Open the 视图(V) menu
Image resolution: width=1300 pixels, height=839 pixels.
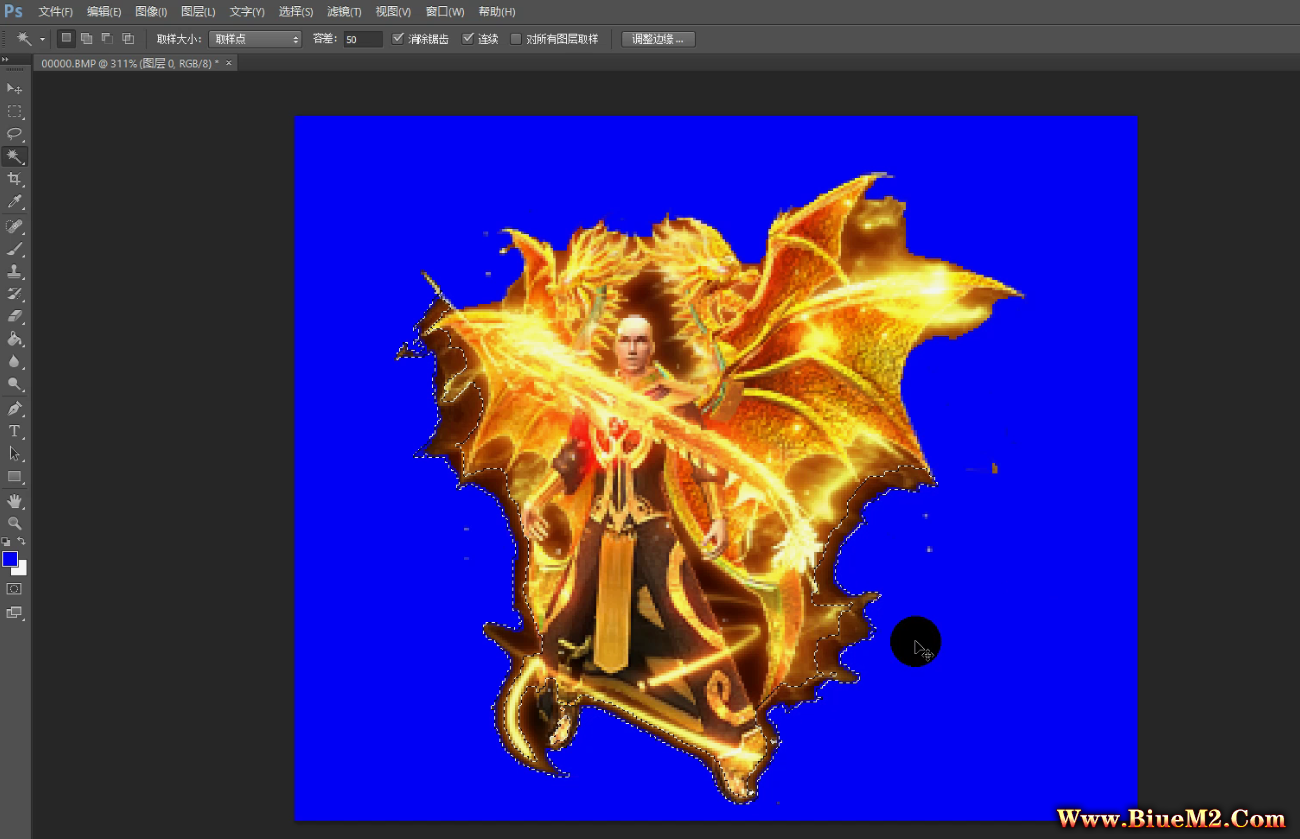click(x=393, y=12)
